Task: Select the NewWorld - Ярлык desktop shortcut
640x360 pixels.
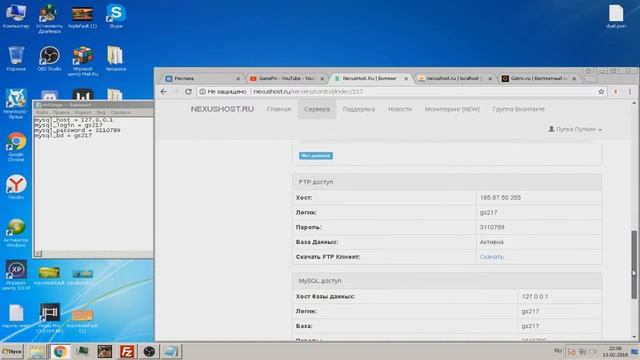Action: [x=16, y=104]
